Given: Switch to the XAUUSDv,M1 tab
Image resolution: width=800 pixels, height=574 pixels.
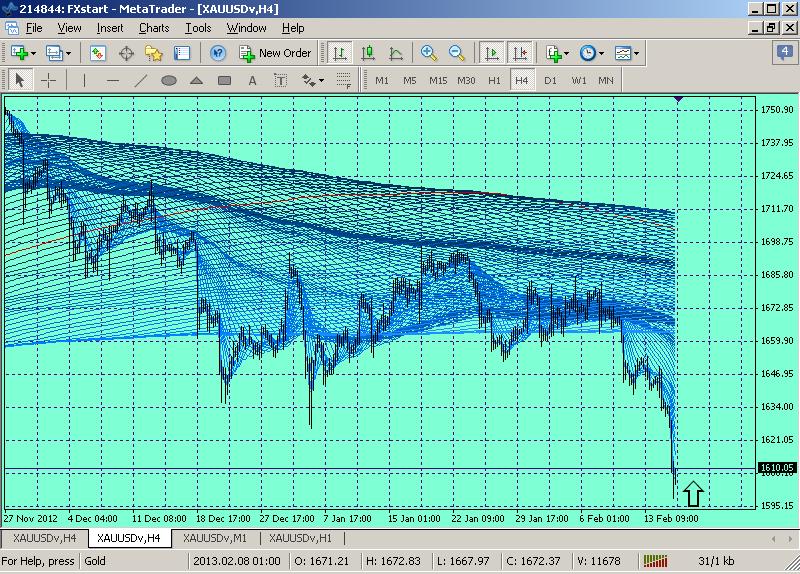Looking at the screenshot, I should [216, 539].
